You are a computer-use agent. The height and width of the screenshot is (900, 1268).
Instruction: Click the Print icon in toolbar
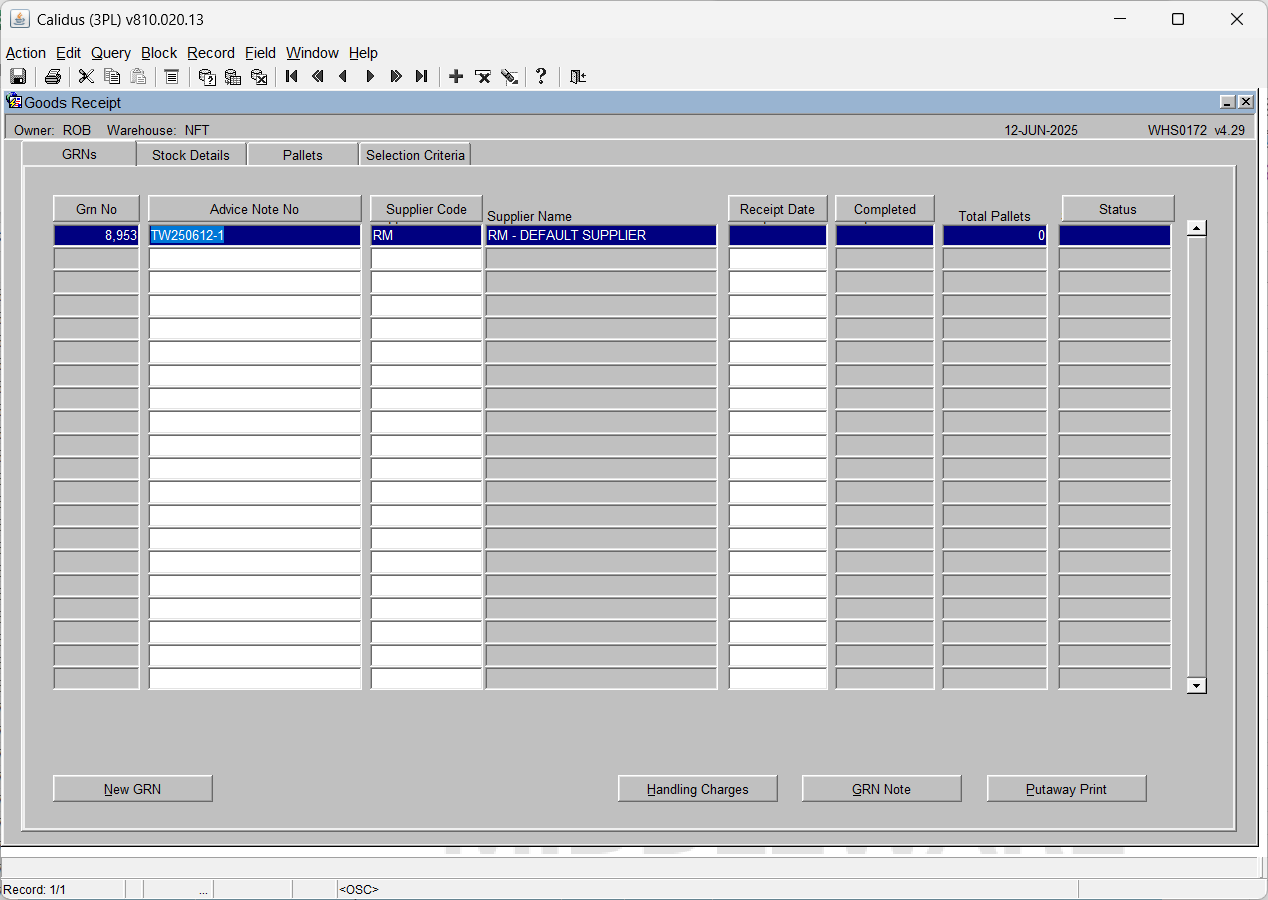(53, 77)
